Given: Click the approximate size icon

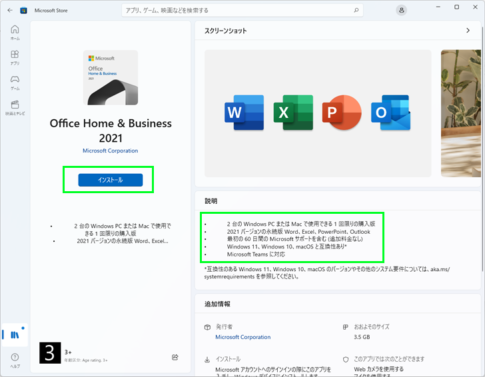Looking at the screenshot, I should pyautogui.click(x=346, y=327).
